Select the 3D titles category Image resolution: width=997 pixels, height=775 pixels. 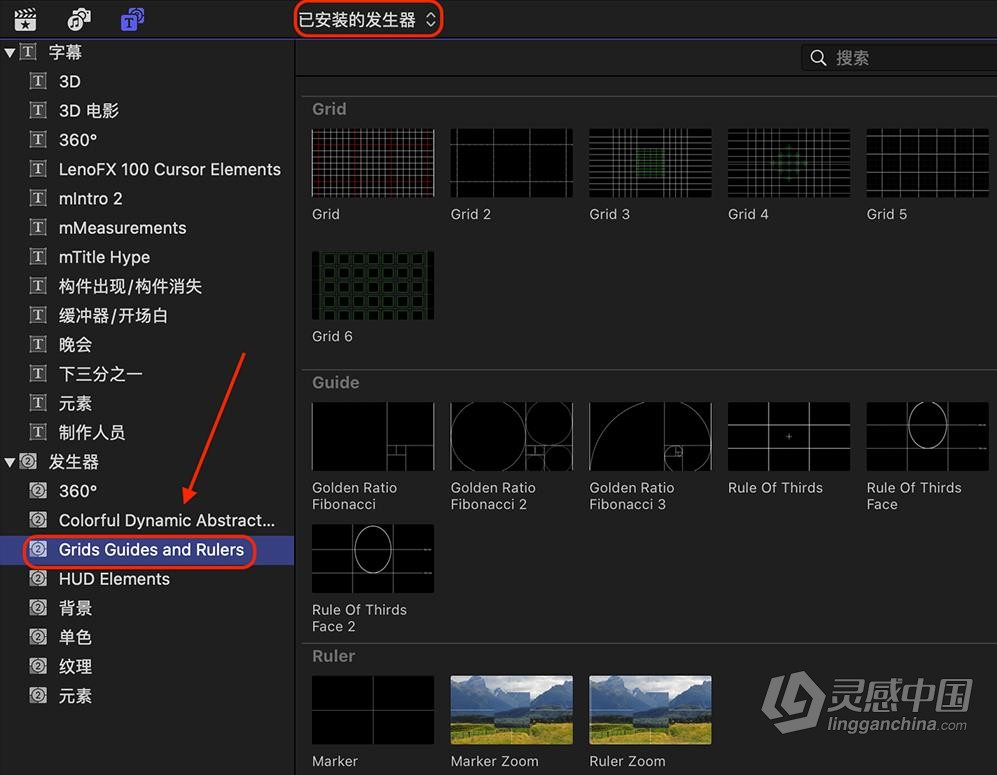click(x=70, y=81)
